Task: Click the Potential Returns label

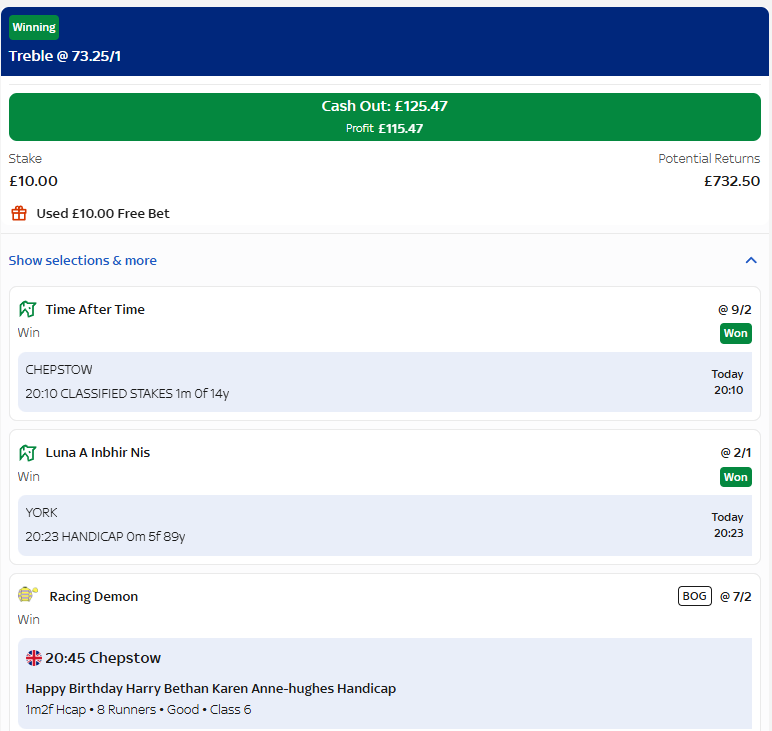Action: (709, 159)
